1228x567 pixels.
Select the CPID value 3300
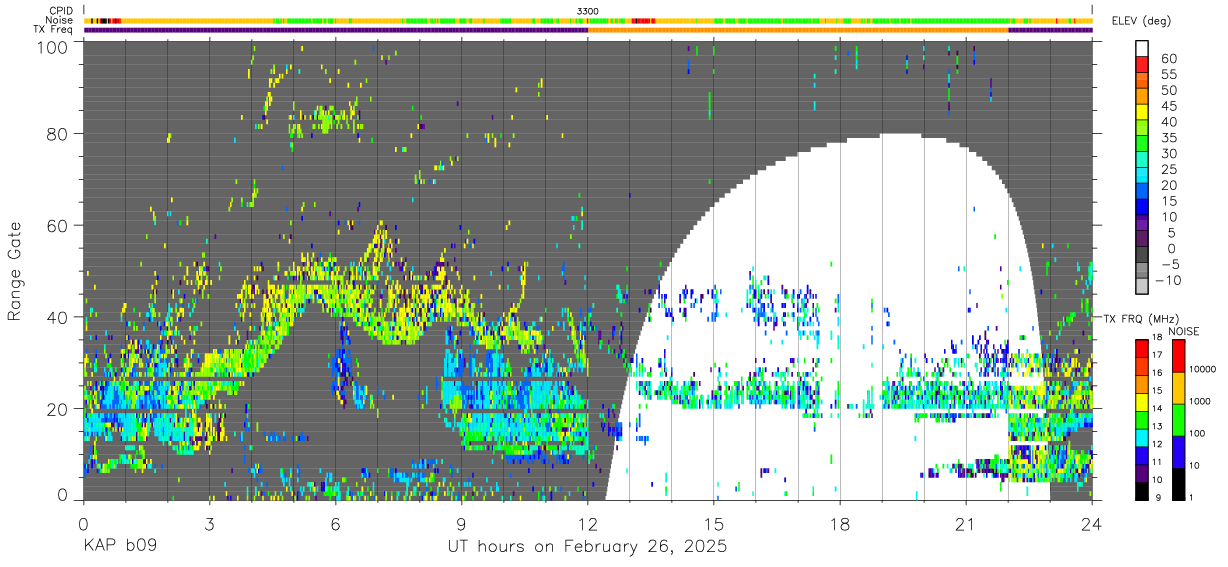click(588, 11)
